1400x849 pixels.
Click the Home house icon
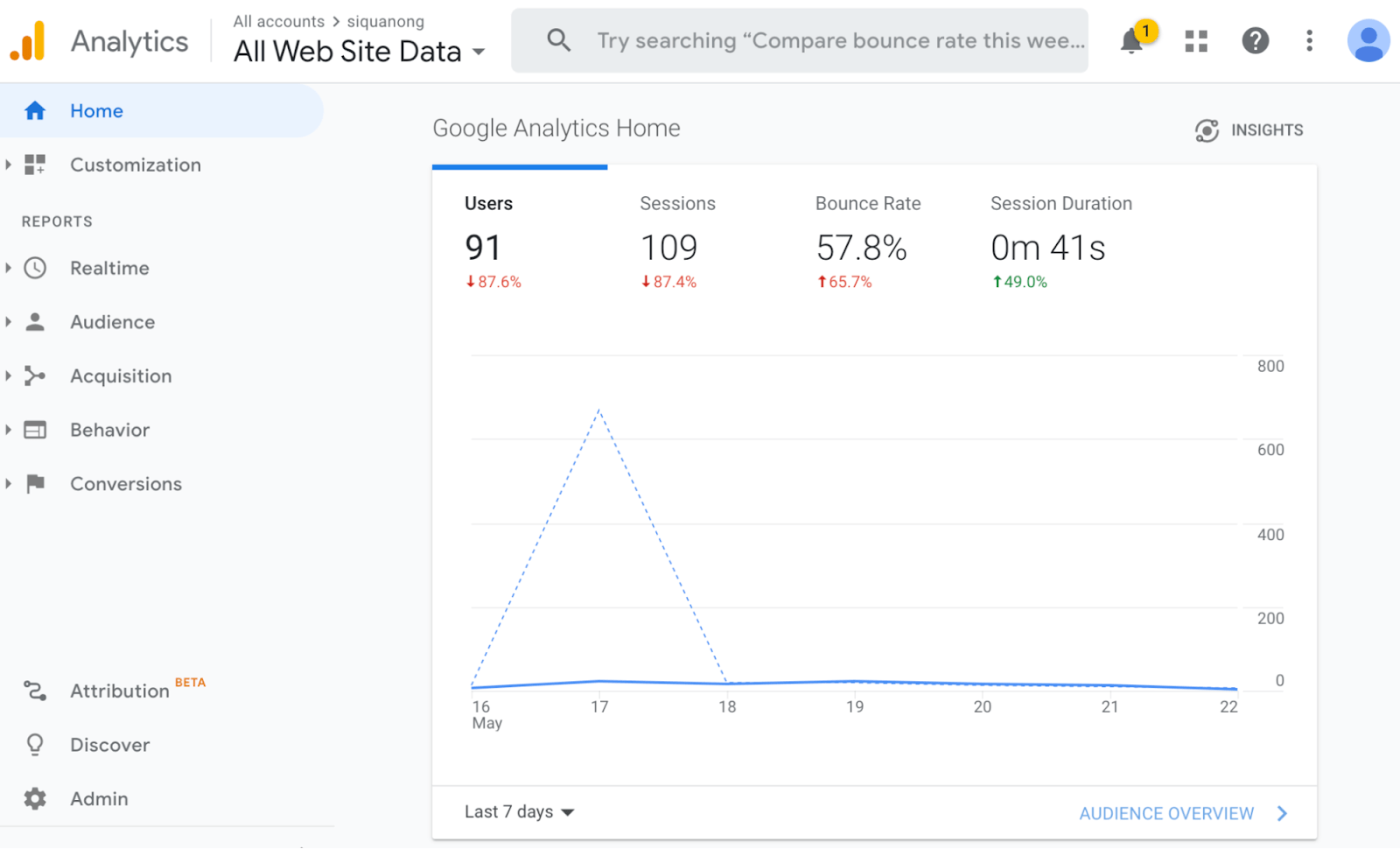[35, 111]
